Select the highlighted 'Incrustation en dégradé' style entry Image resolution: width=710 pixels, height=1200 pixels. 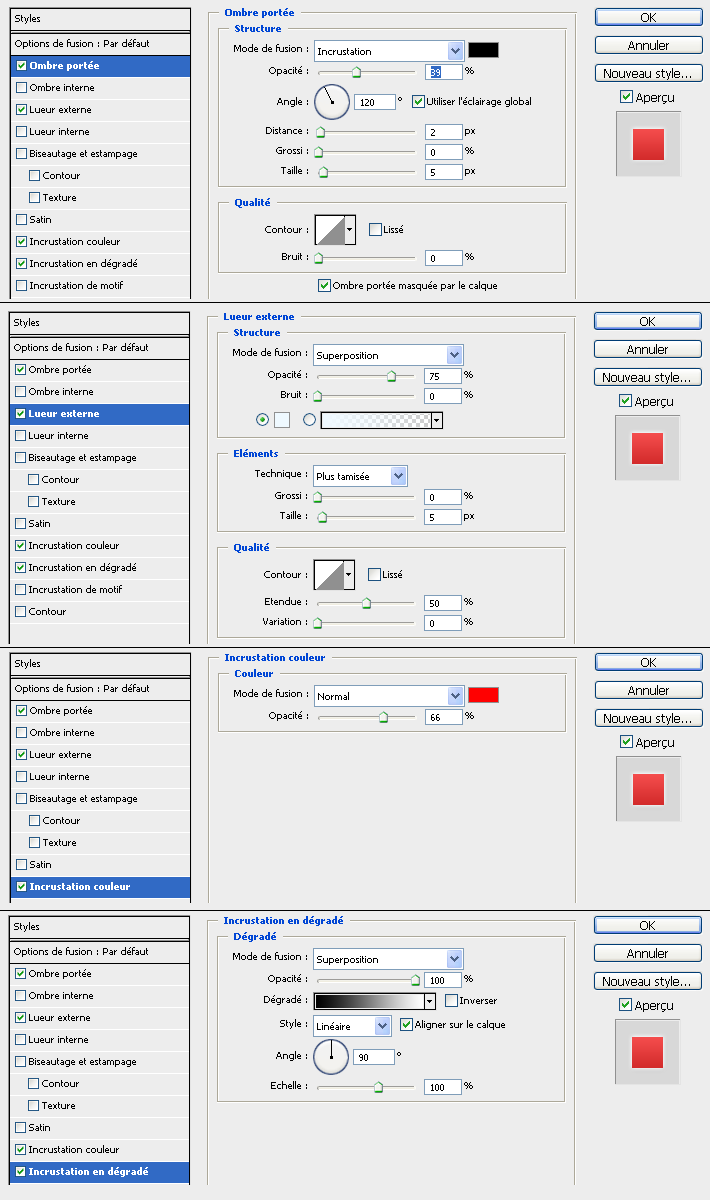[x=100, y=1172]
